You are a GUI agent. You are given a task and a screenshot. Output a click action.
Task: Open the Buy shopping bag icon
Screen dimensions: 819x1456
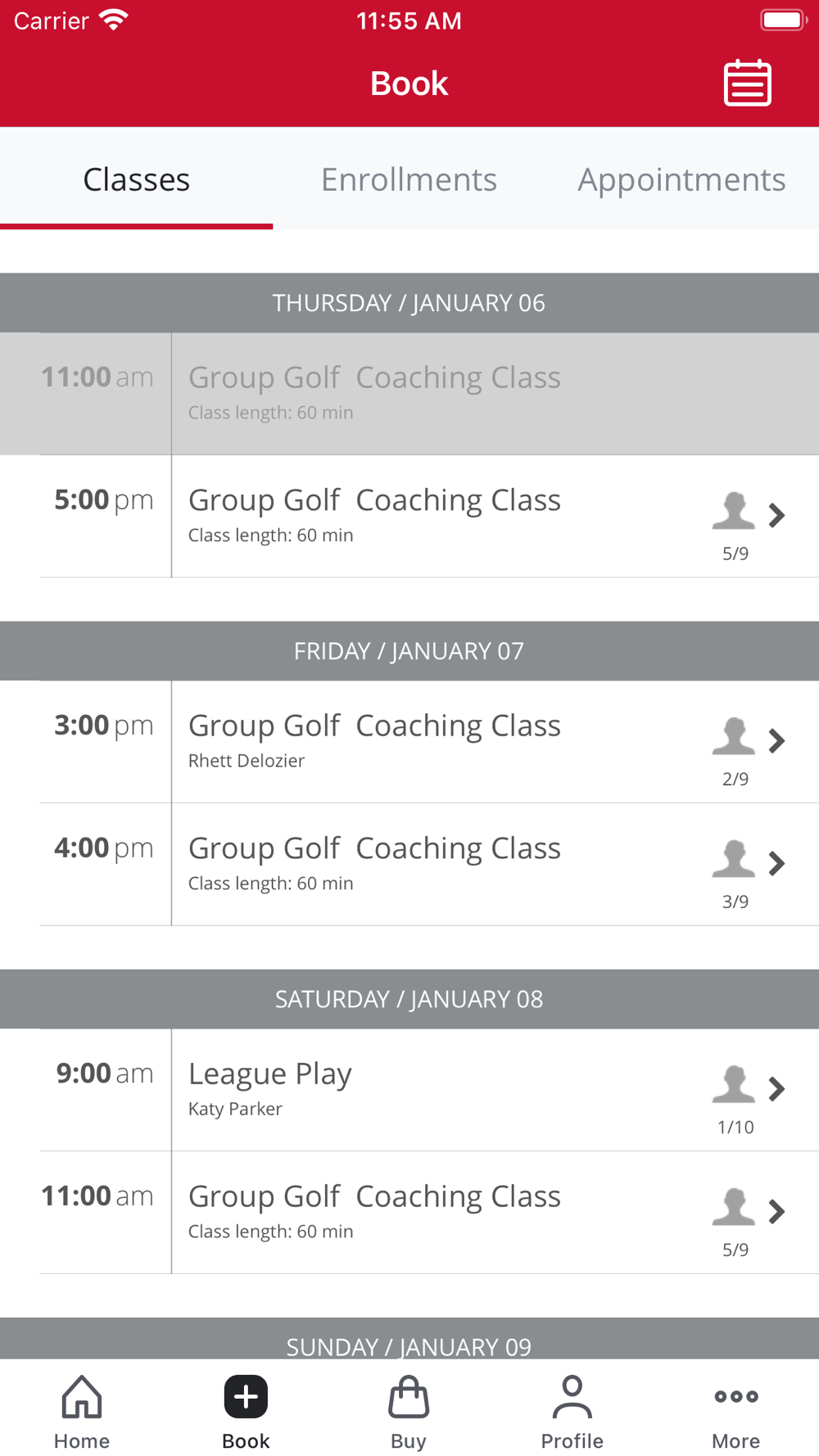[409, 1396]
